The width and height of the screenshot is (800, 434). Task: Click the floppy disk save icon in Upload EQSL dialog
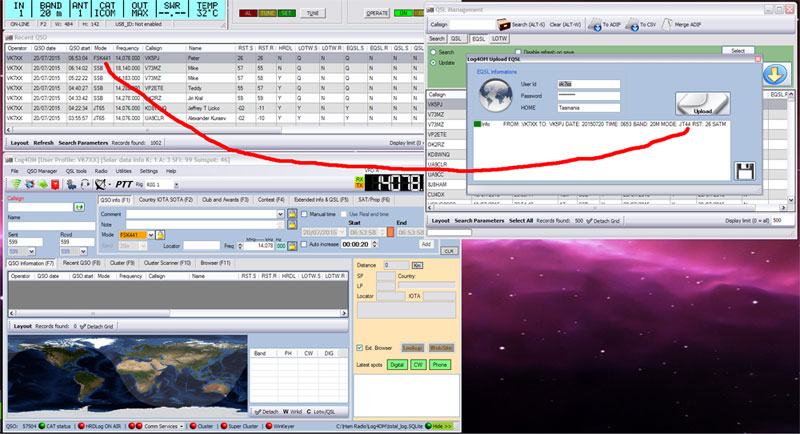click(x=744, y=171)
